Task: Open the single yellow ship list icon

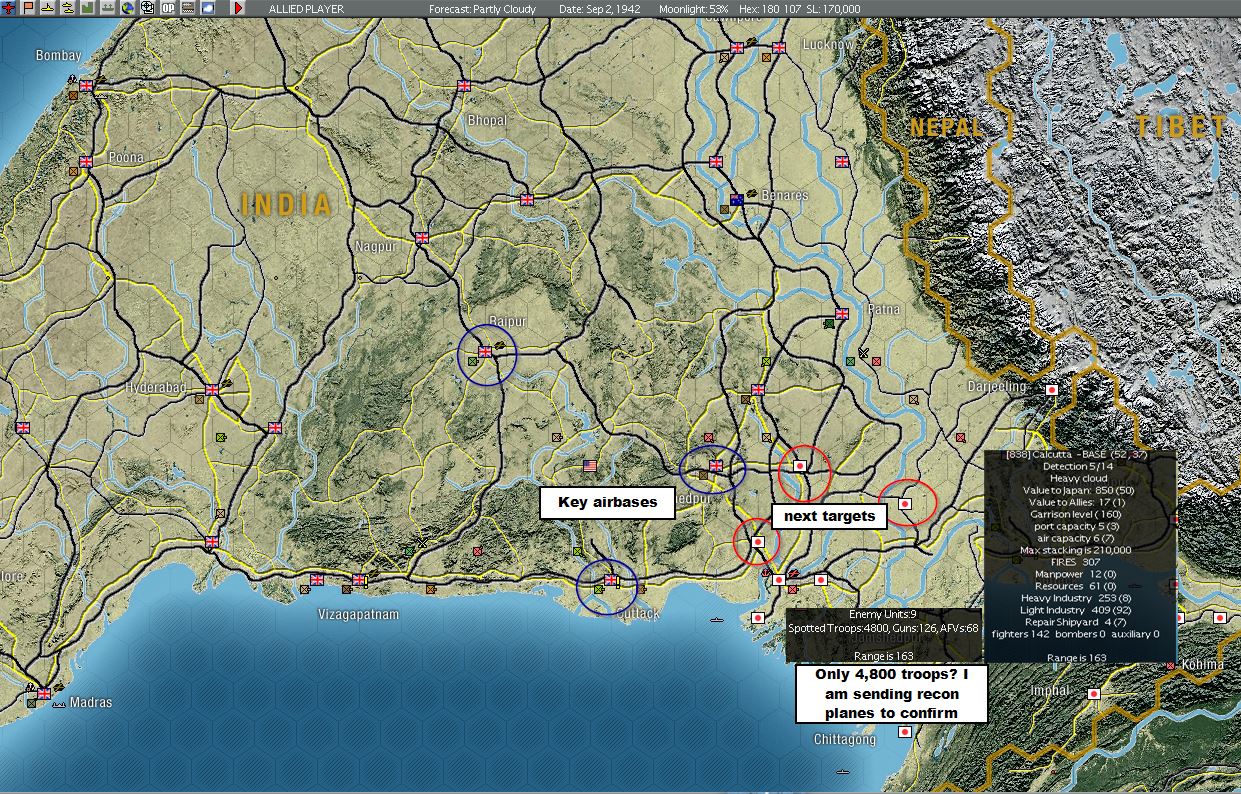Action: point(47,8)
